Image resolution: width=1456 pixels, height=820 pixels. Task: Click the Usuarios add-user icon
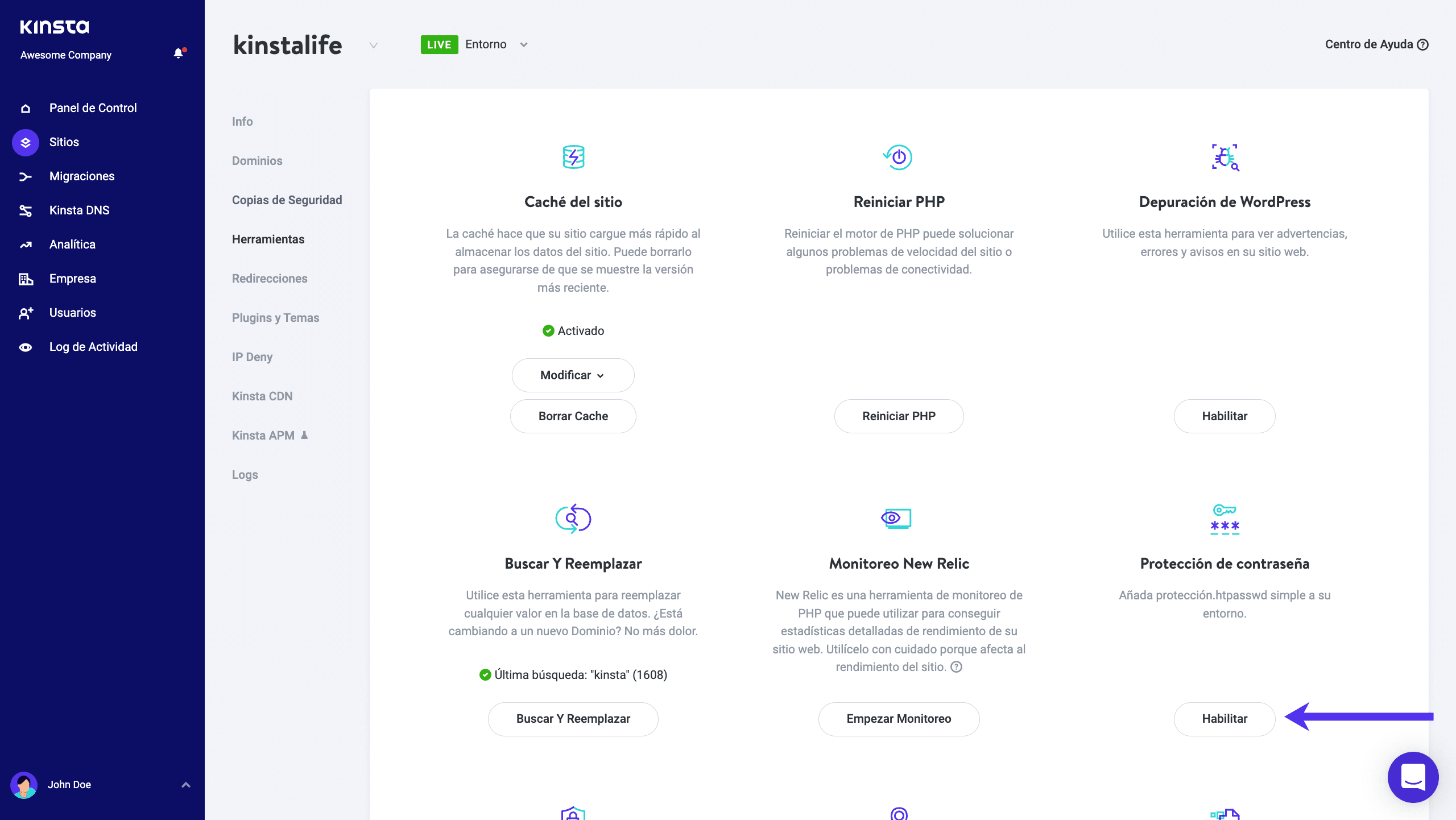[26, 313]
